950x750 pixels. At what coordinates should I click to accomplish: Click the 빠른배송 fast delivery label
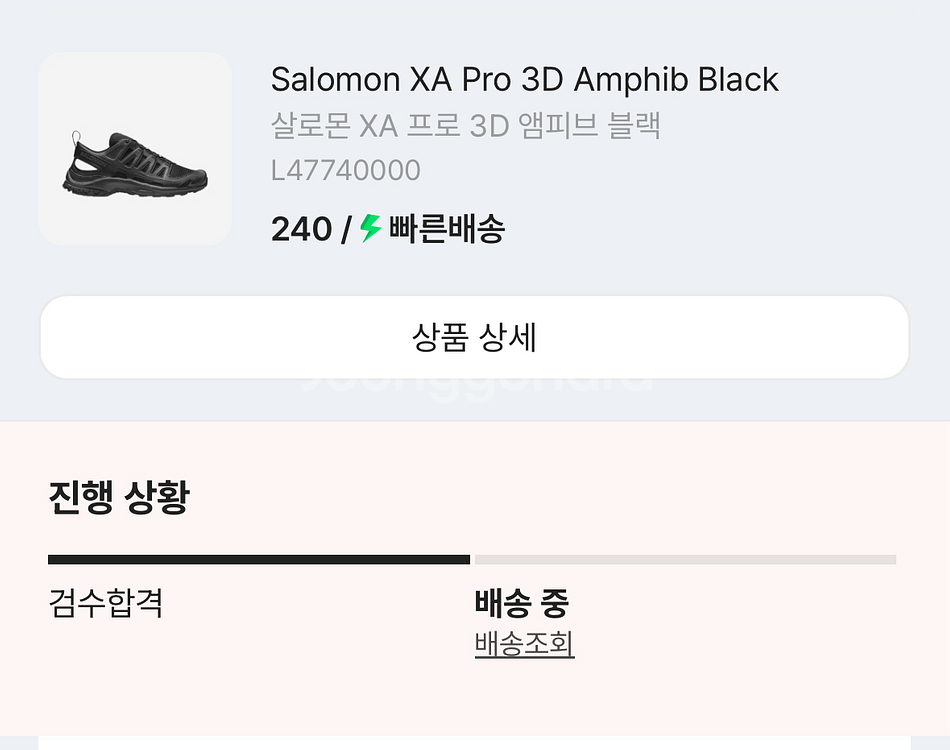coord(447,229)
